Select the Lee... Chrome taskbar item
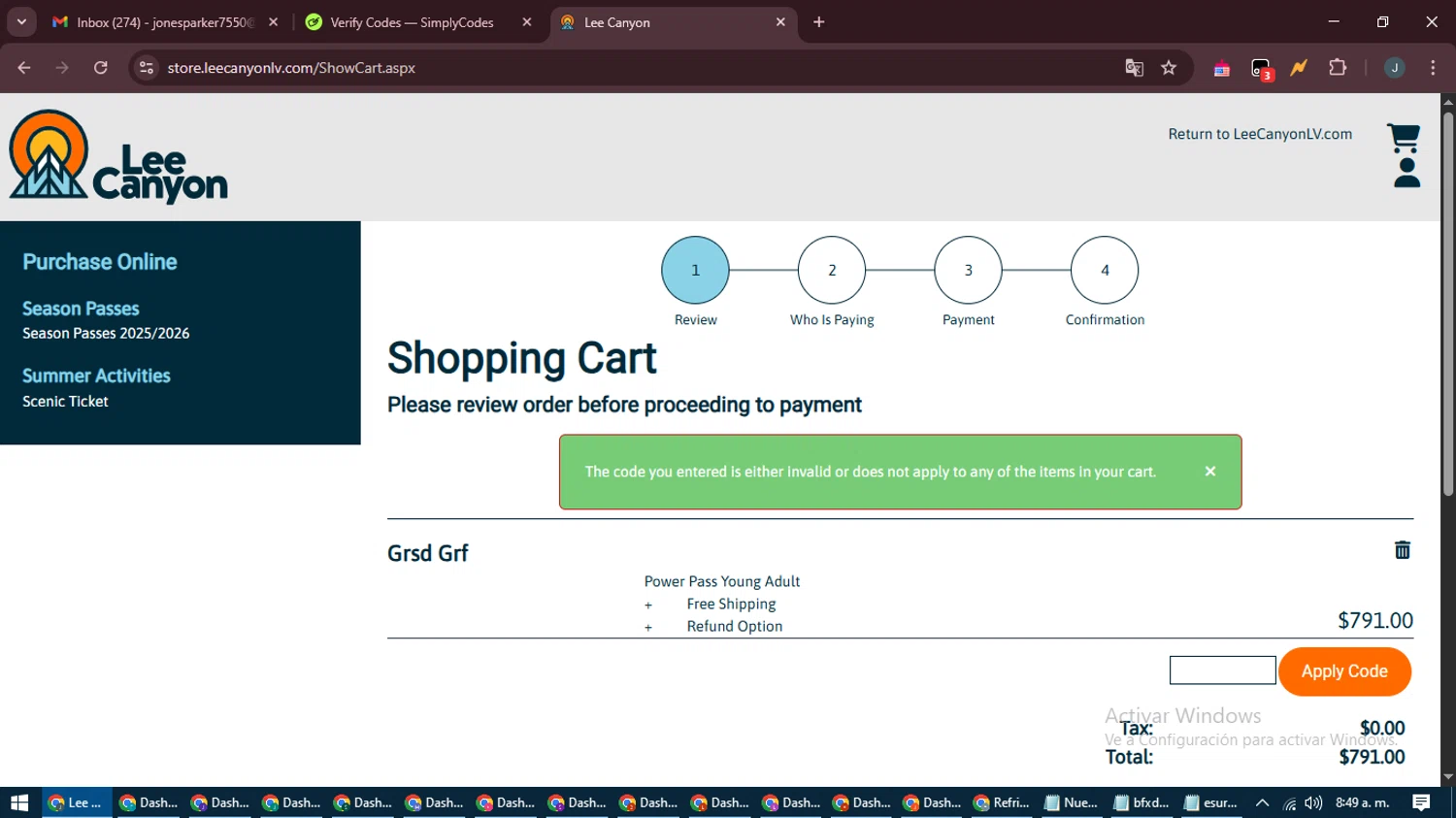The image size is (1456, 818). pyautogui.click(x=77, y=802)
